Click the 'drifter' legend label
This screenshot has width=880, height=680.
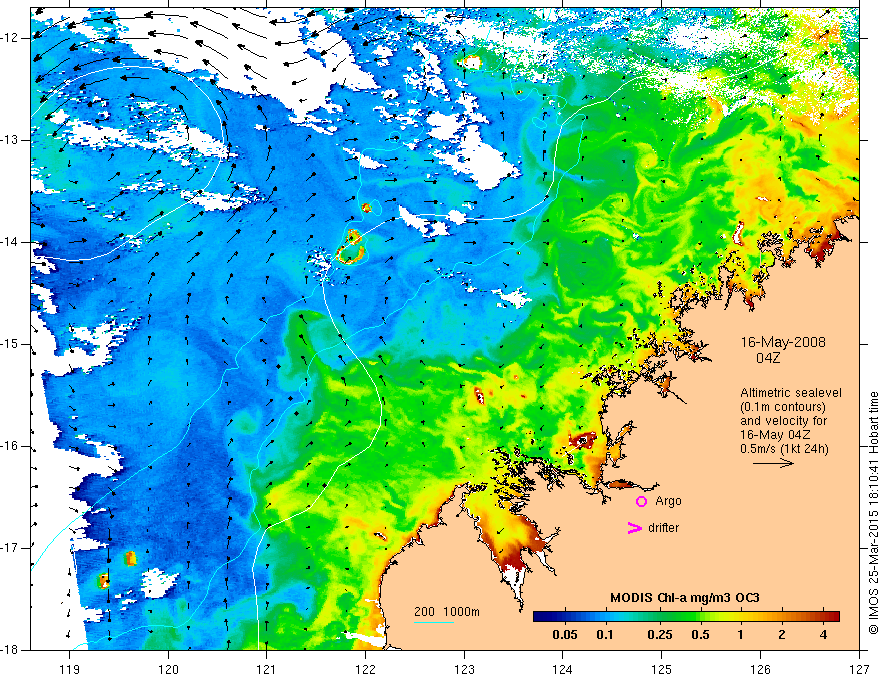pyautogui.click(x=663, y=528)
